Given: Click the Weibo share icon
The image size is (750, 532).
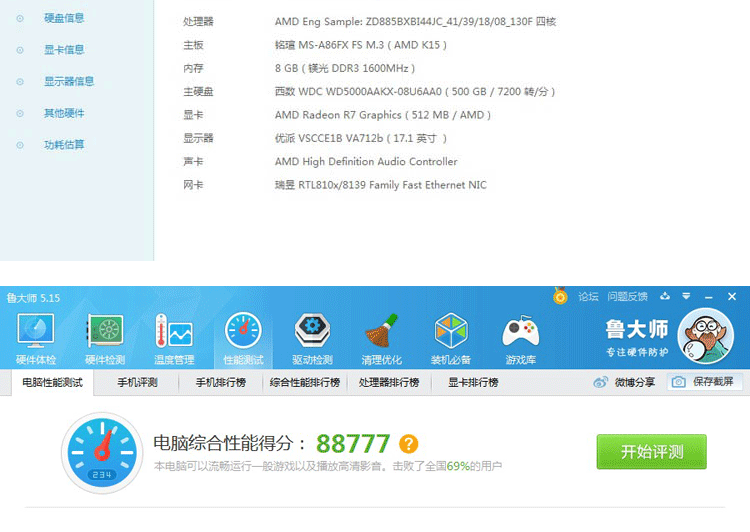Looking at the screenshot, I should tap(601, 382).
